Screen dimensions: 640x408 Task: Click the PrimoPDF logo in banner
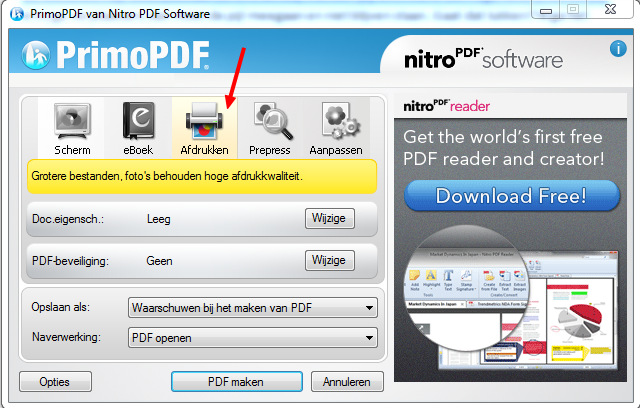pos(116,55)
